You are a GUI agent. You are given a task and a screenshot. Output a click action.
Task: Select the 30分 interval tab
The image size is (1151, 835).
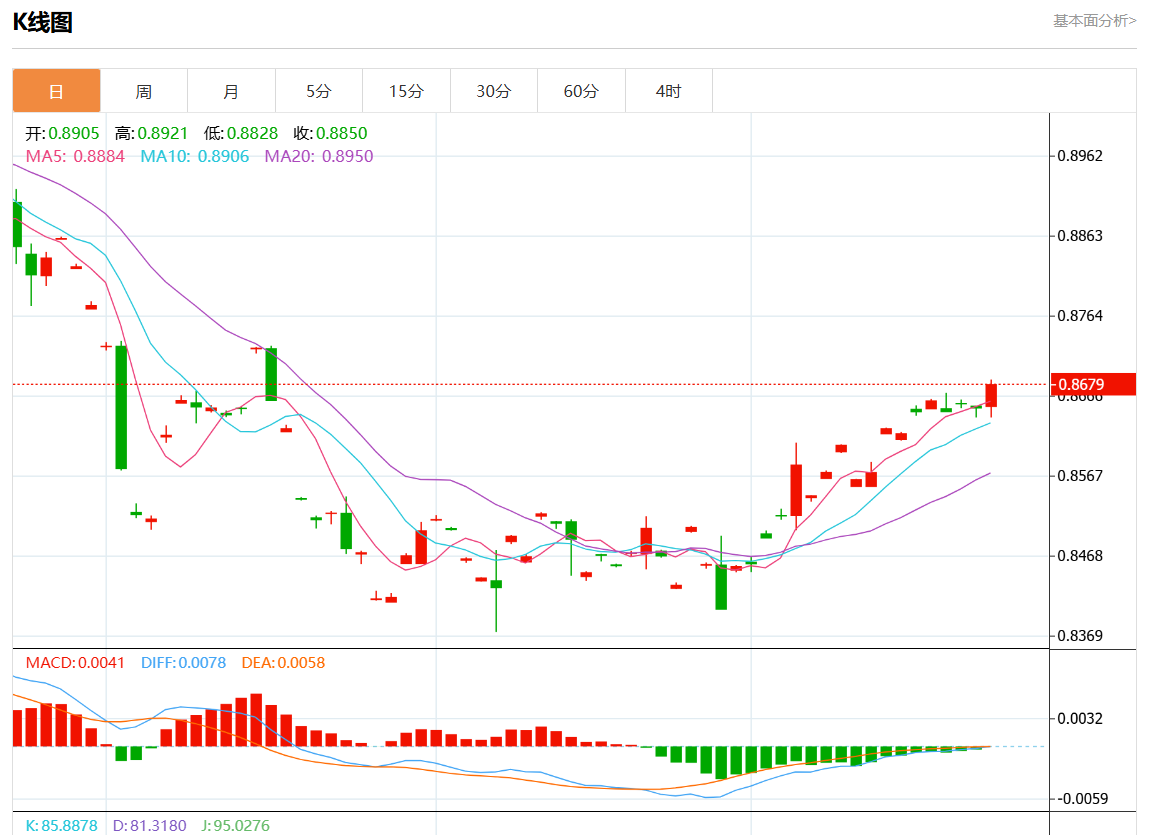[x=493, y=91]
